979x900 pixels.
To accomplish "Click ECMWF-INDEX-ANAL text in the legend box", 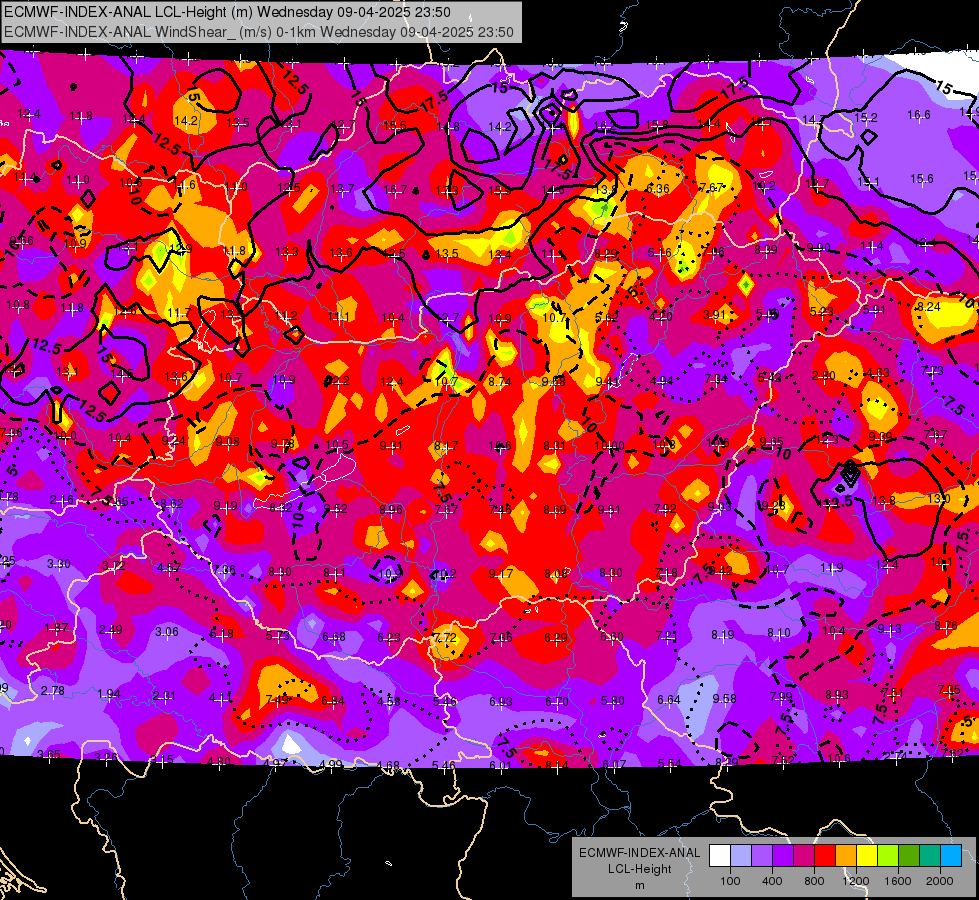I will 640,853.
